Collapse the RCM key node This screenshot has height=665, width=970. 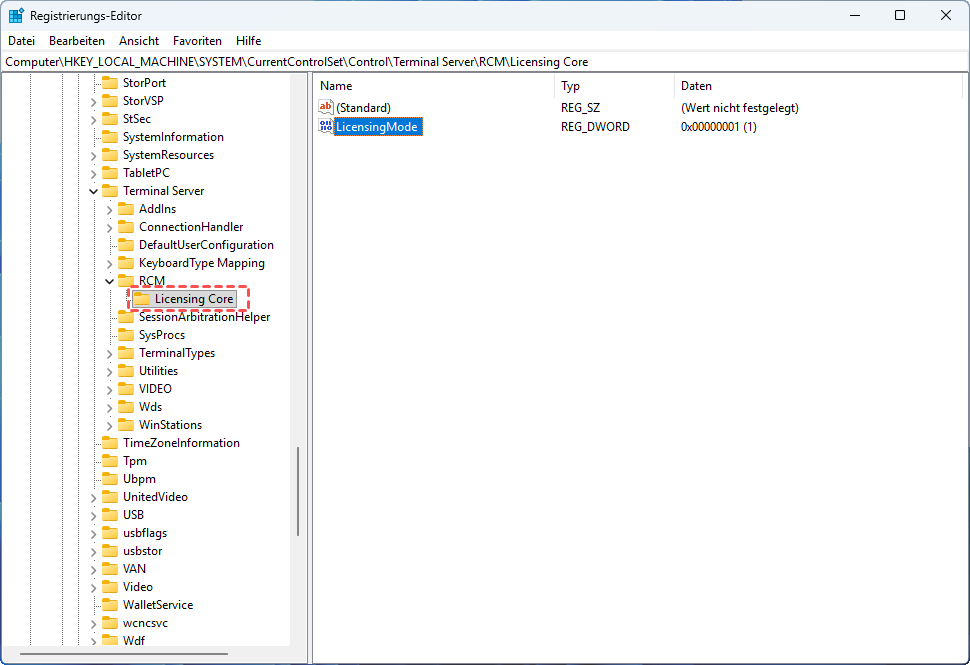[110, 281]
